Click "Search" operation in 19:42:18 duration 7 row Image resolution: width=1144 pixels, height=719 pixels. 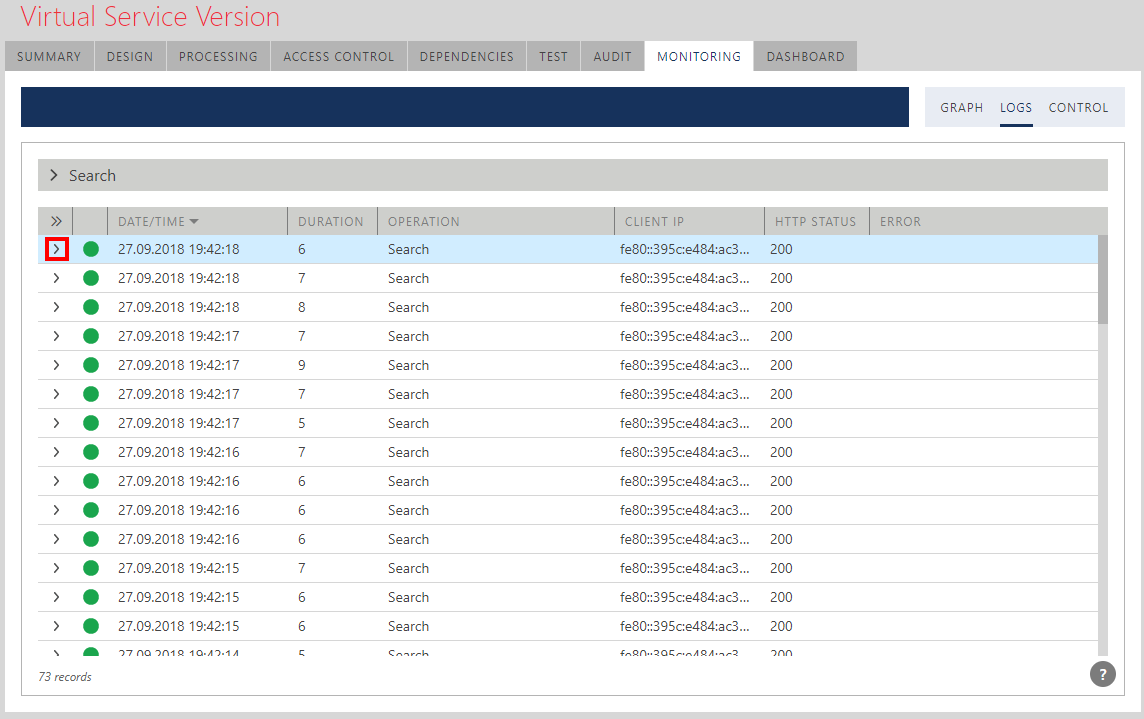tap(408, 278)
